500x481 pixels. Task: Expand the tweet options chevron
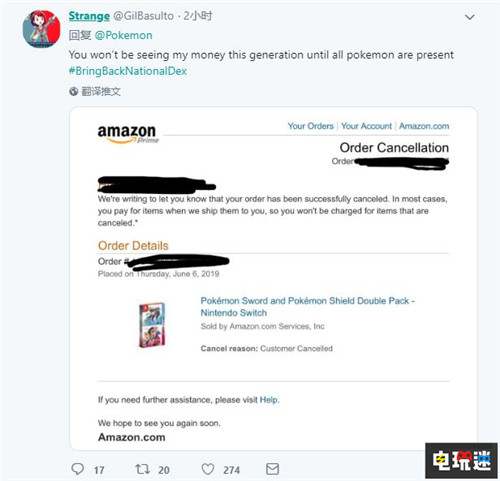coord(470,17)
